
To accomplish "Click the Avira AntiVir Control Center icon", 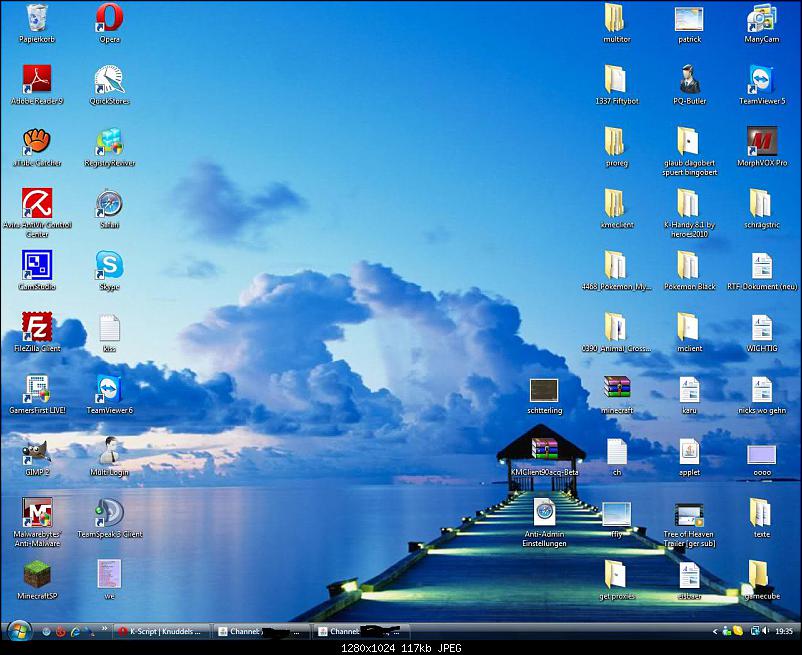I will point(37,203).
